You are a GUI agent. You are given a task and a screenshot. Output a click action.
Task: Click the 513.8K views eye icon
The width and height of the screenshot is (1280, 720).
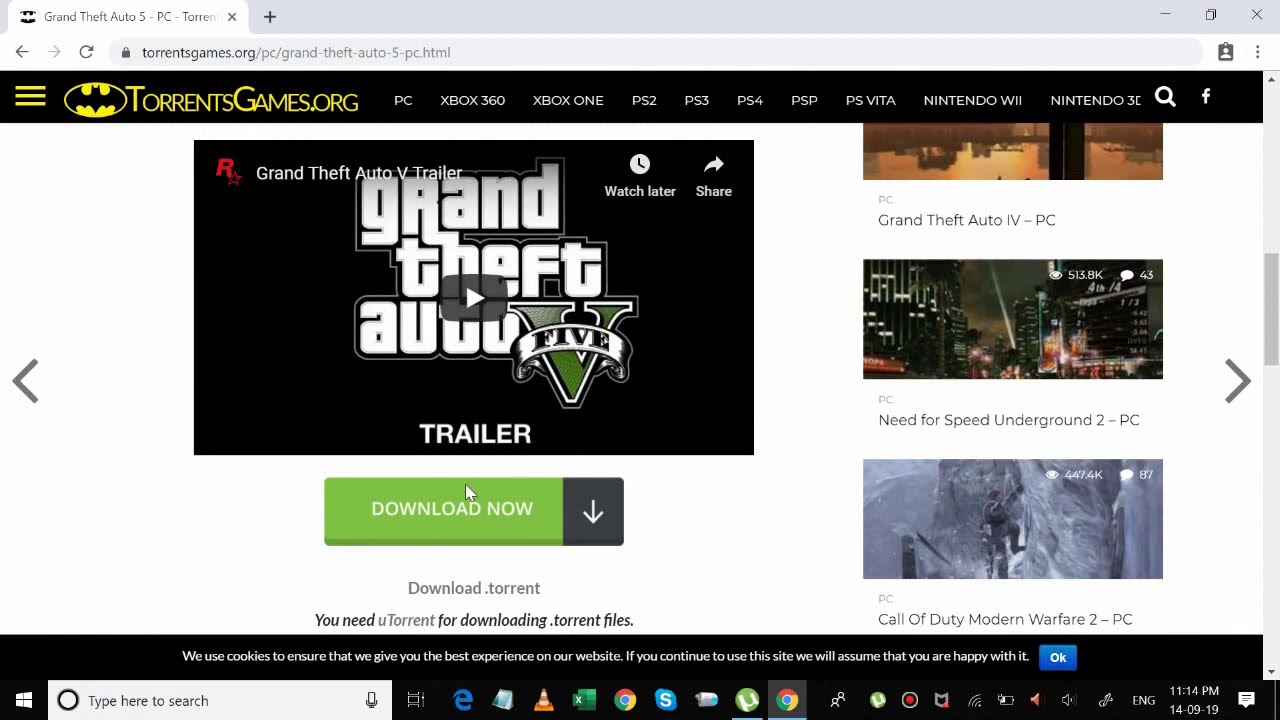coord(1055,275)
